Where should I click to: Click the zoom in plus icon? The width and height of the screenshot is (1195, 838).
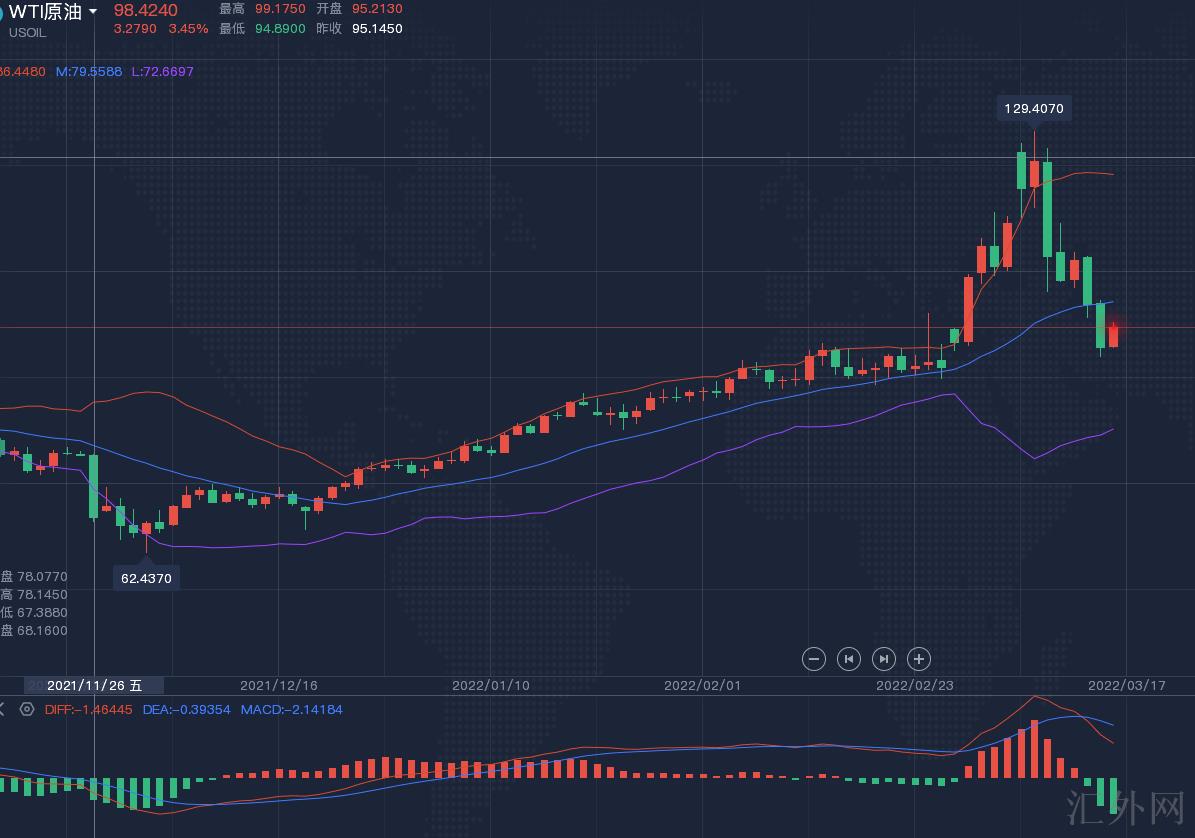pyautogui.click(x=919, y=658)
